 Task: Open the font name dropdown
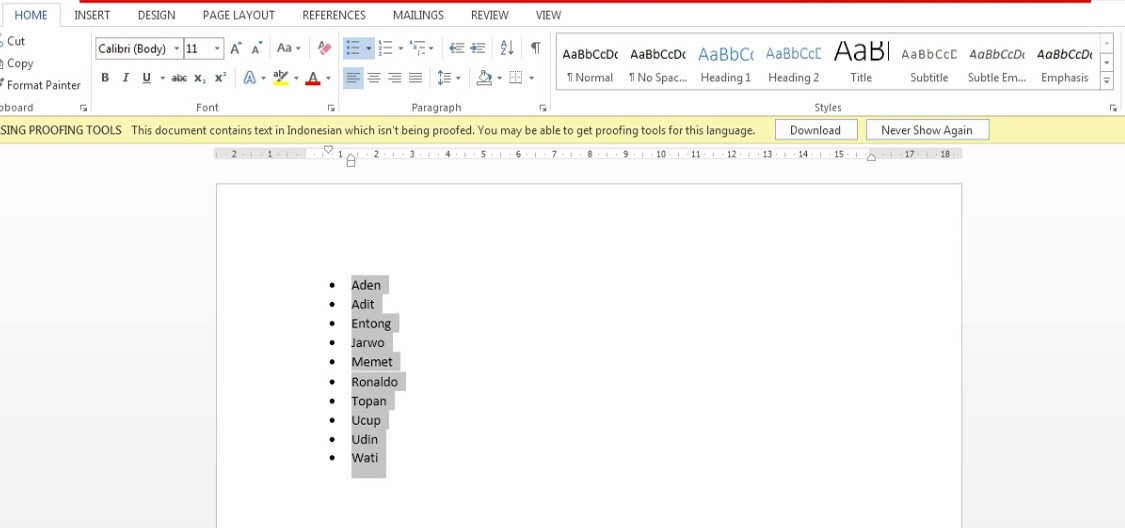coord(177,49)
